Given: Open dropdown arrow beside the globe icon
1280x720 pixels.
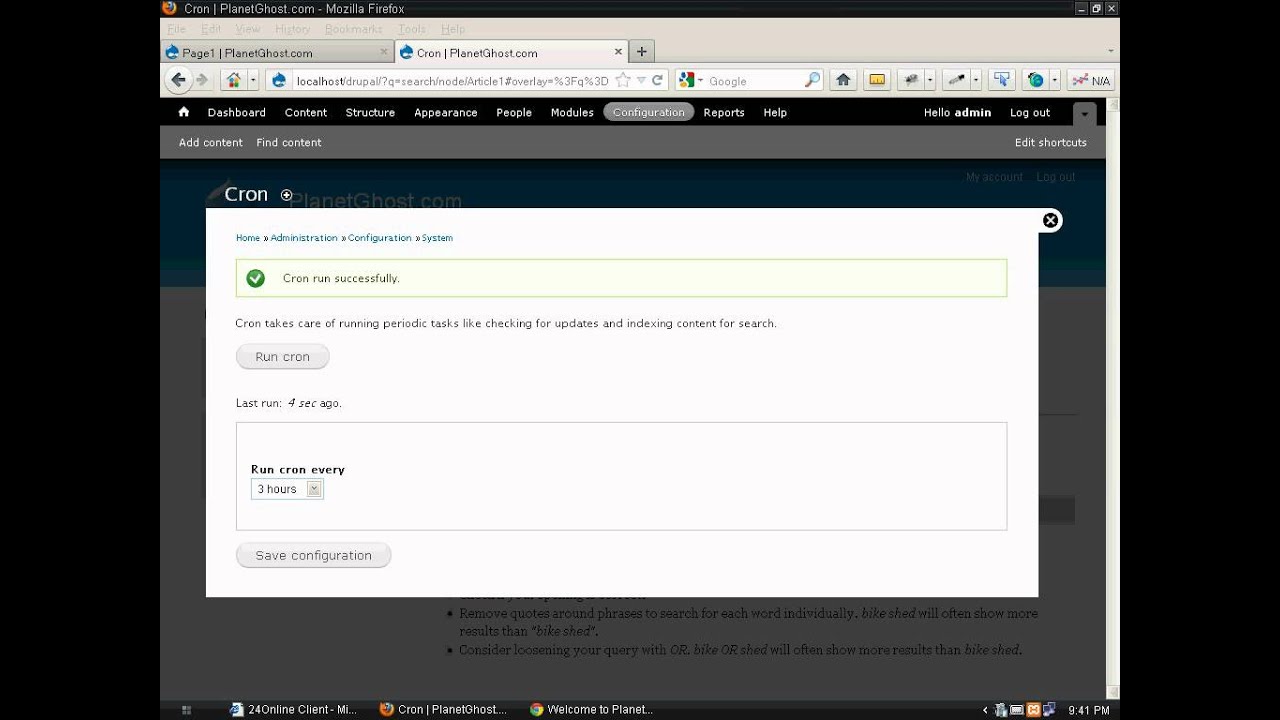Looking at the screenshot, I should pos(1054,80).
